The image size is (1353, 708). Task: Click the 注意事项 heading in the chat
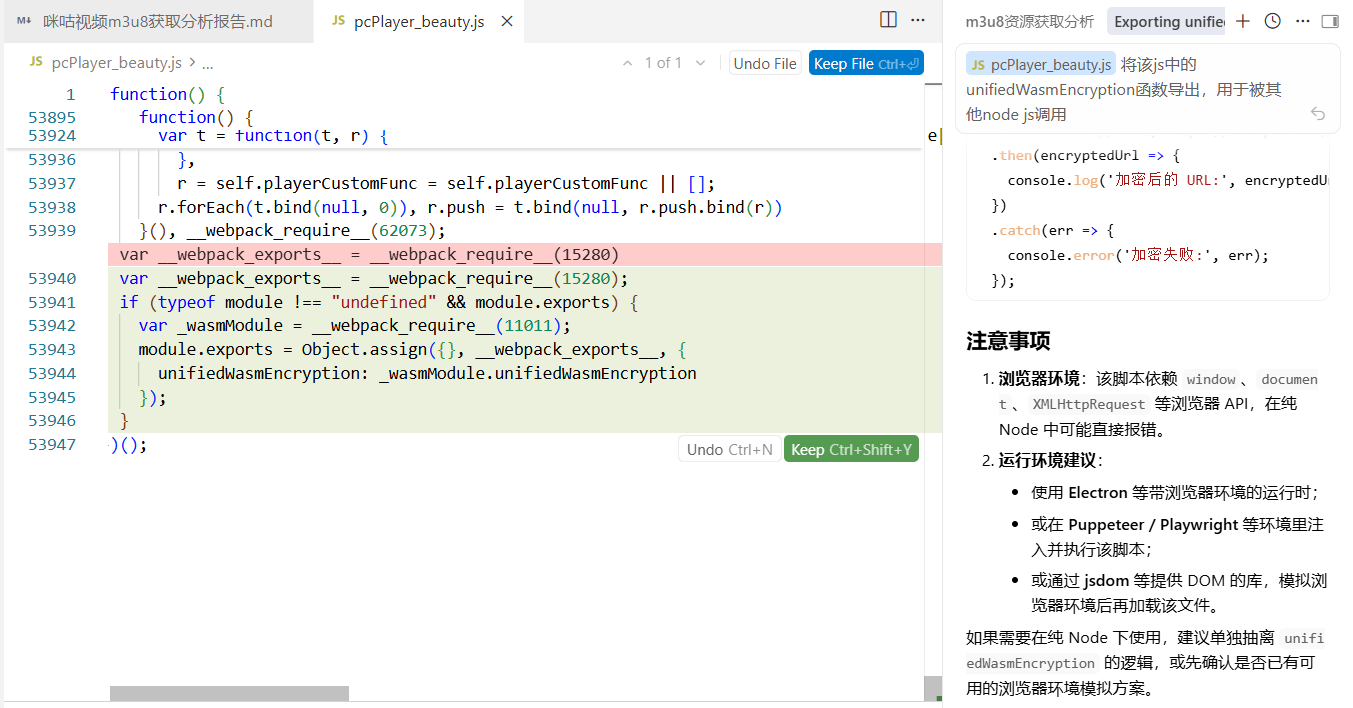1008,341
